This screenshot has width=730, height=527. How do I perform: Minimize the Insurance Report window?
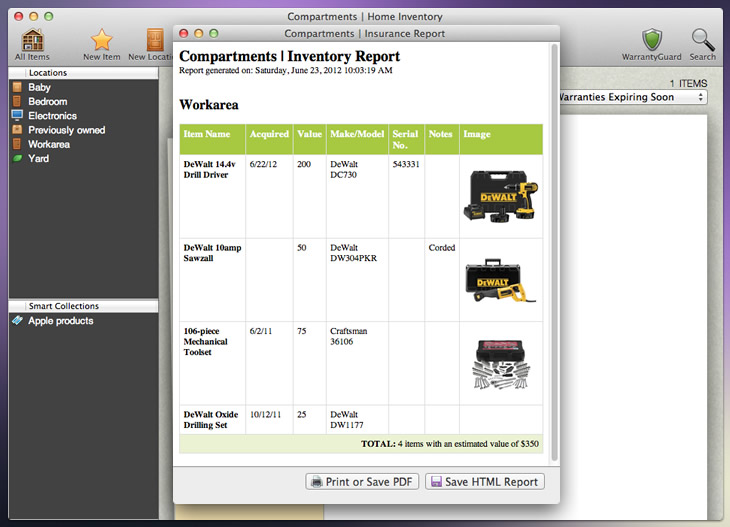pyautogui.click(x=198, y=34)
